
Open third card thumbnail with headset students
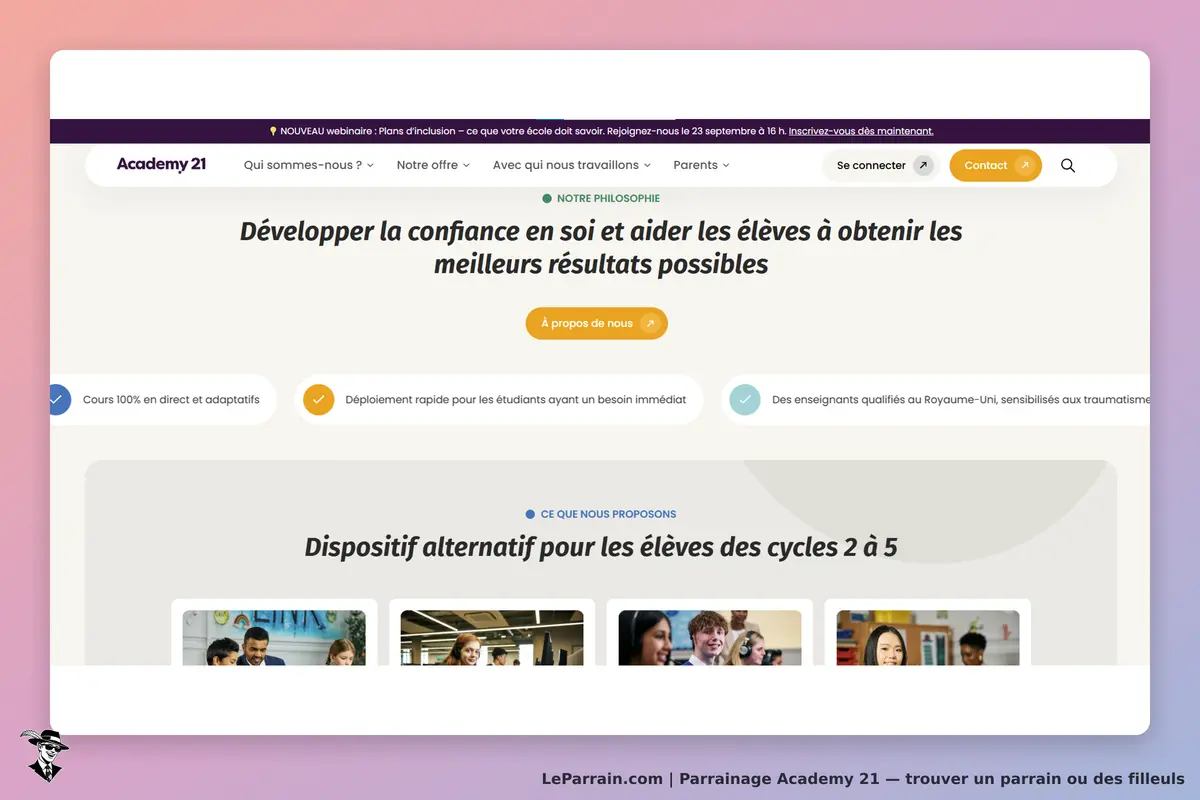click(710, 638)
